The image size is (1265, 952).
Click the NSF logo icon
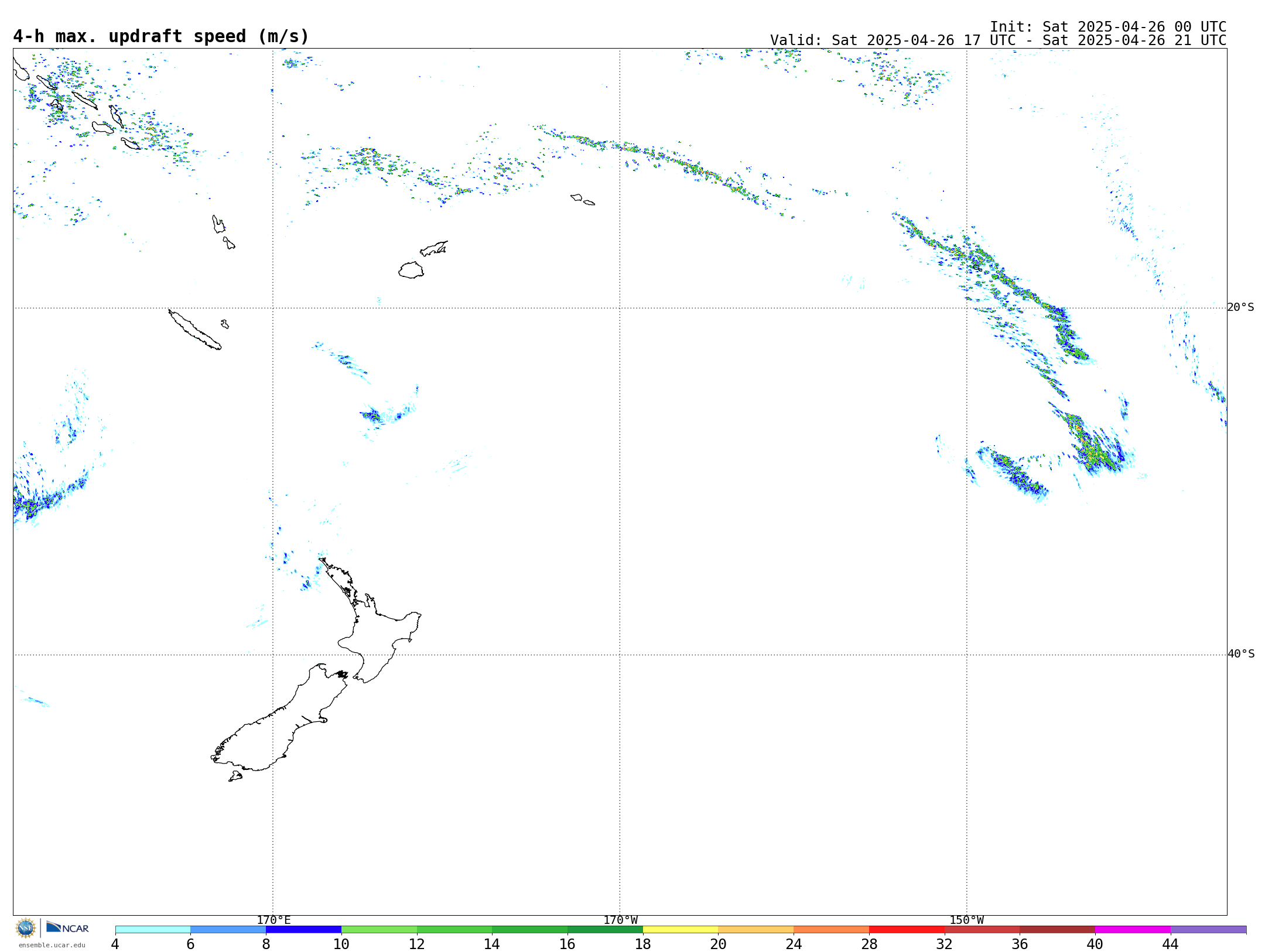[26, 928]
